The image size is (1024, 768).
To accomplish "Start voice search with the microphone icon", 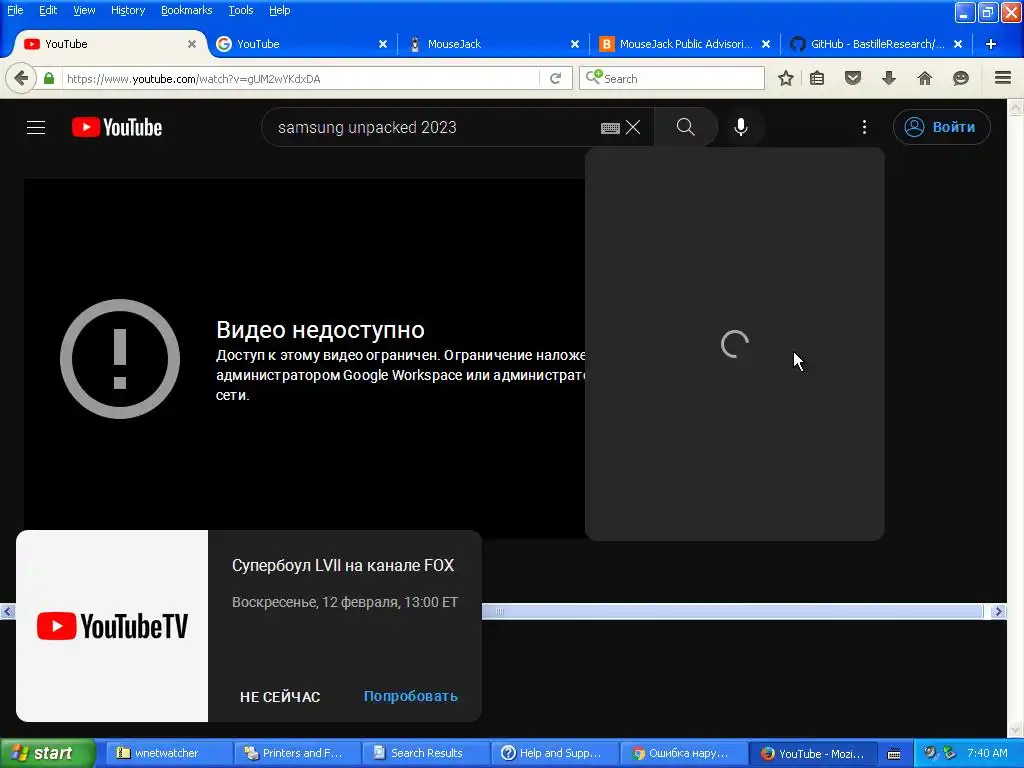I will tap(741, 127).
